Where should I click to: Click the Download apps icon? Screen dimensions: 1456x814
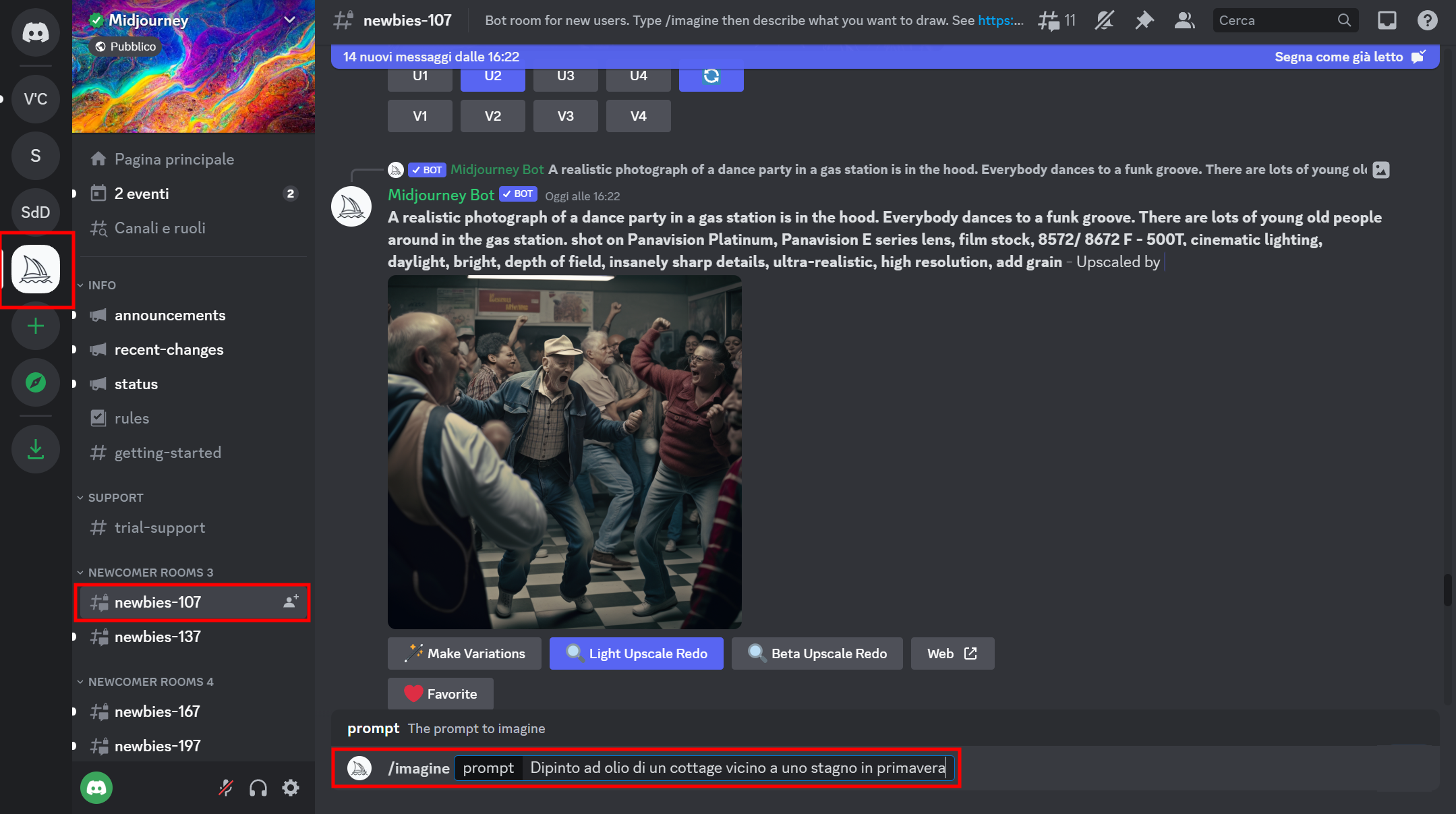coord(35,449)
